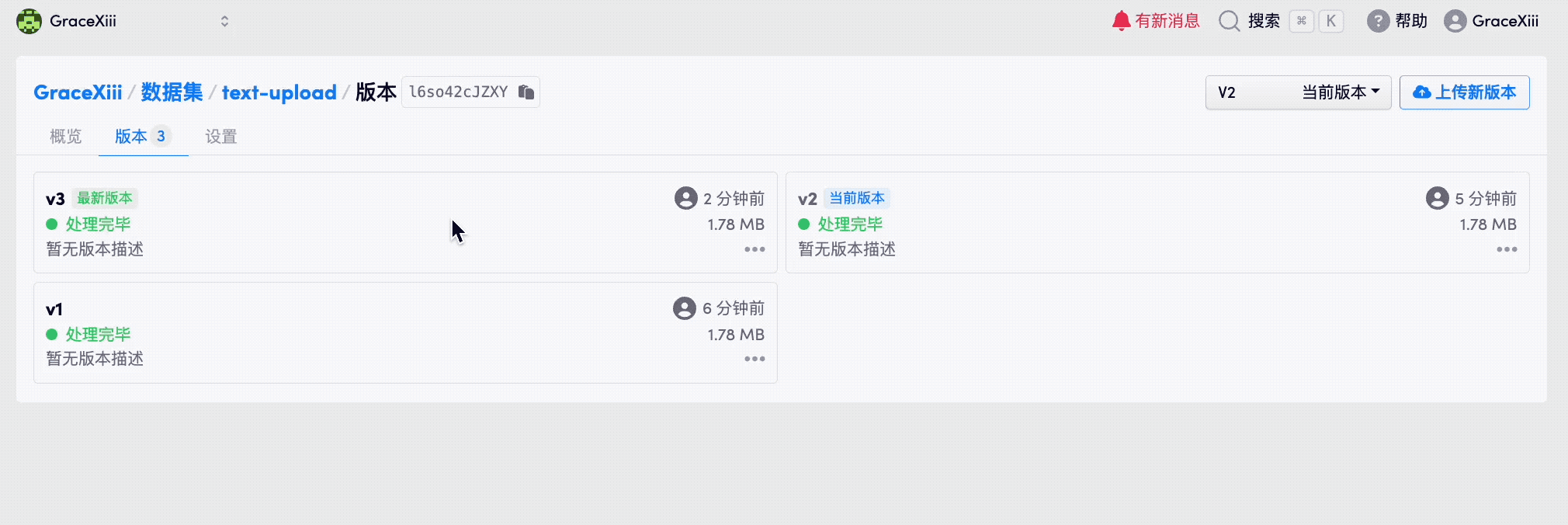Expand the workspace switcher chevrons
This screenshot has width=1568, height=525.
pyautogui.click(x=224, y=21)
